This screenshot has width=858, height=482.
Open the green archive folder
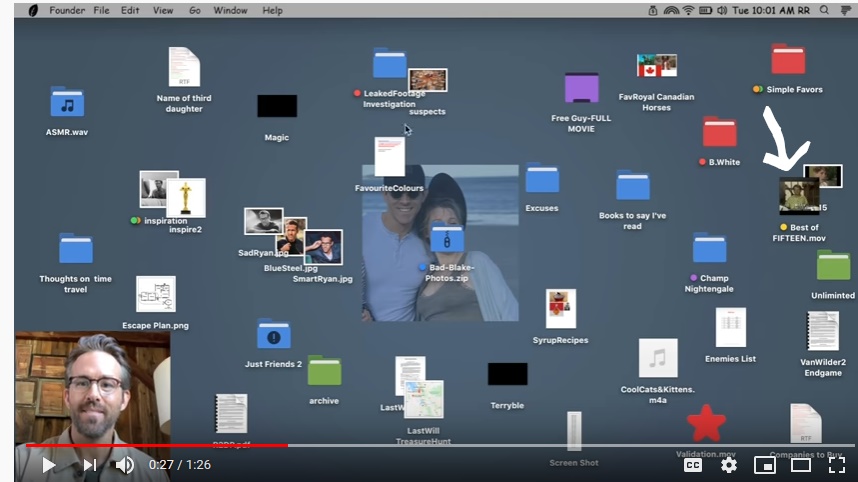324,371
